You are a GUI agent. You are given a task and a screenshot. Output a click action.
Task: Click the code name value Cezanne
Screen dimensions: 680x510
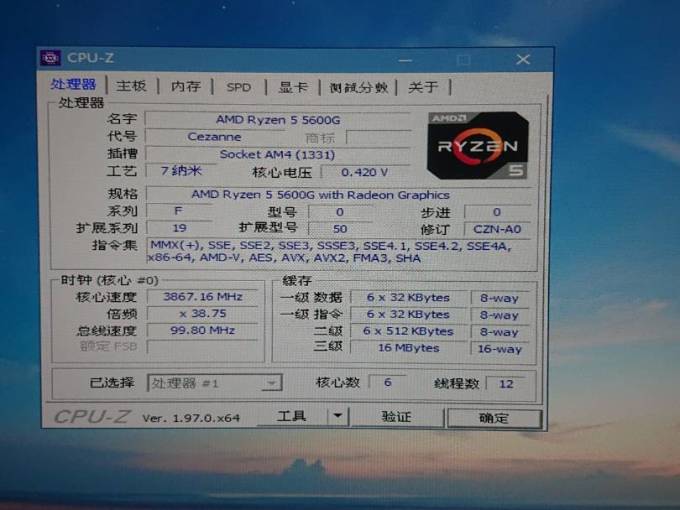point(214,137)
